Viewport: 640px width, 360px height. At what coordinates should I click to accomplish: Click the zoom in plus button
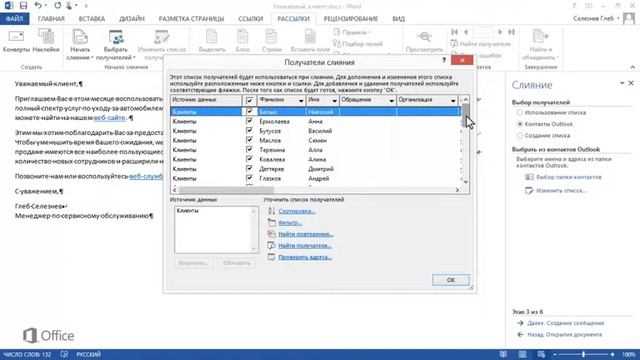612,354
